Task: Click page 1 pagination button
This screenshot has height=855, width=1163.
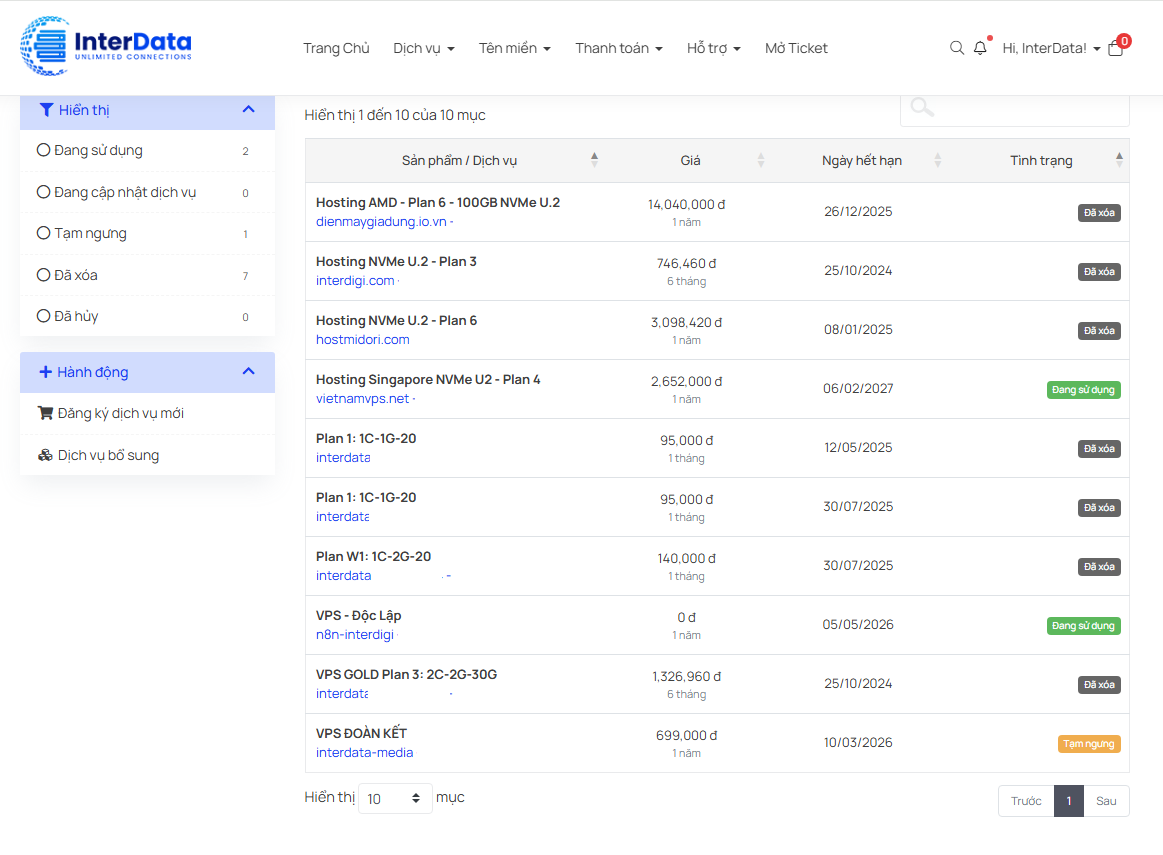Action: coord(1069,801)
